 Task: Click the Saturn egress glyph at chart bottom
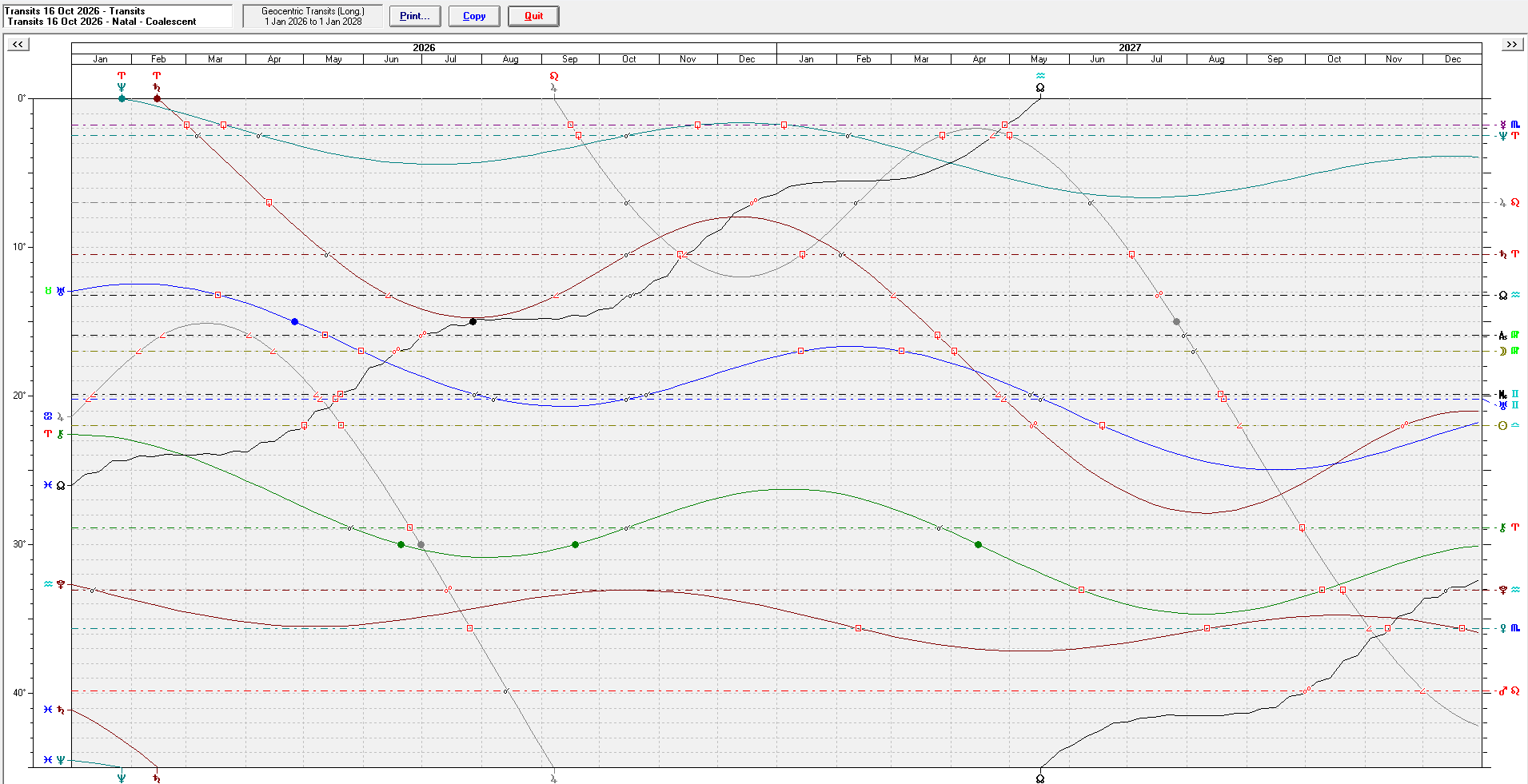pyautogui.click(x=157, y=777)
